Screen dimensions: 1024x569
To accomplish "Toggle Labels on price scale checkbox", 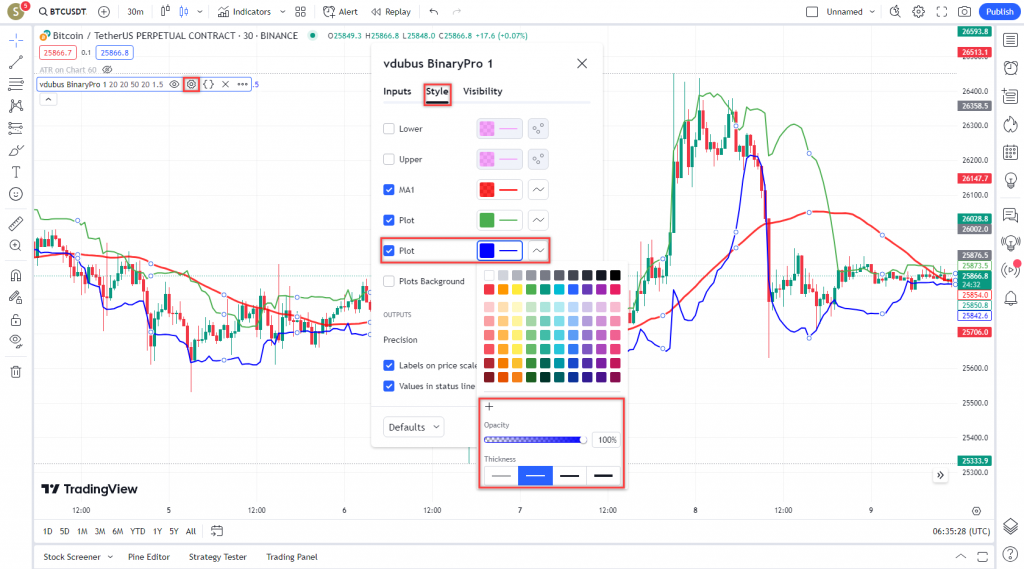I will (x=389, y=365).
